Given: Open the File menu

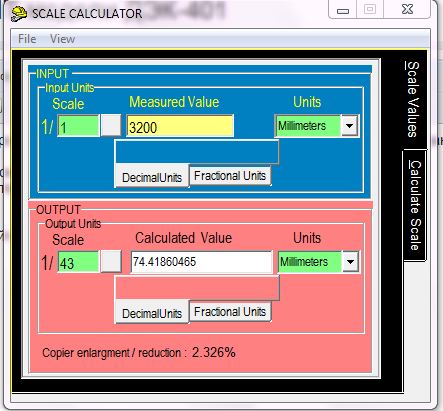Looking at the screenshot, I should coord(27,39).
